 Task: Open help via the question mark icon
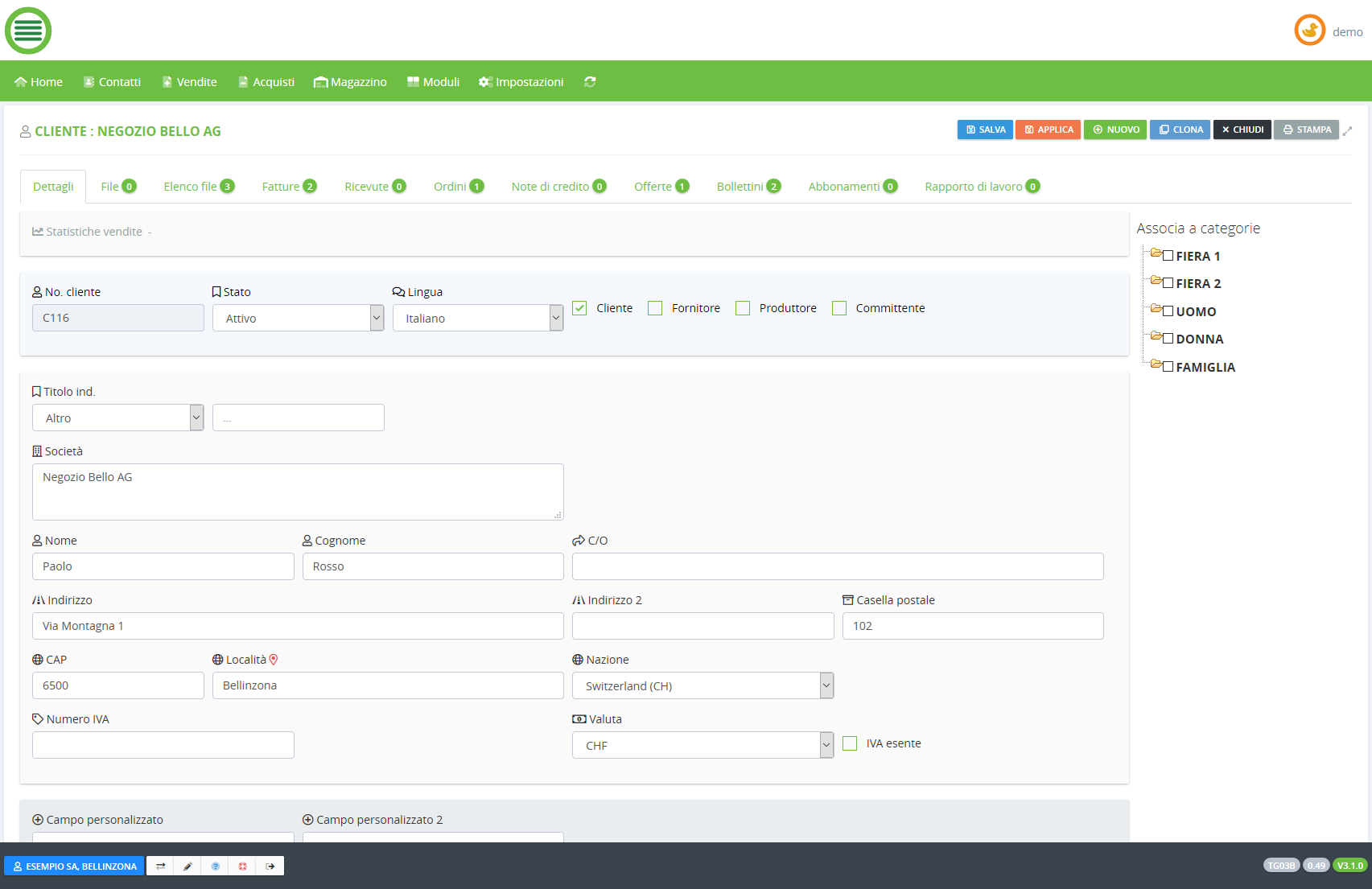[x=215, y=866]
